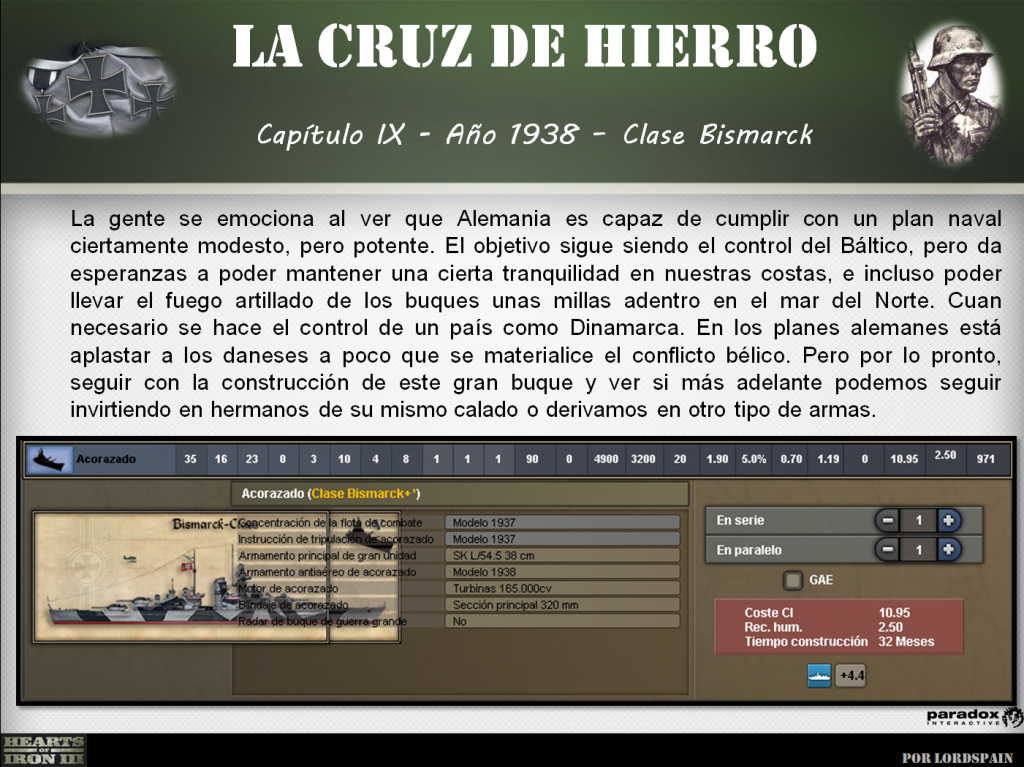Click the iron crosses medal image
This screenshot has height=767, width=1024.
pyautogui.click(x=98, y=90)
